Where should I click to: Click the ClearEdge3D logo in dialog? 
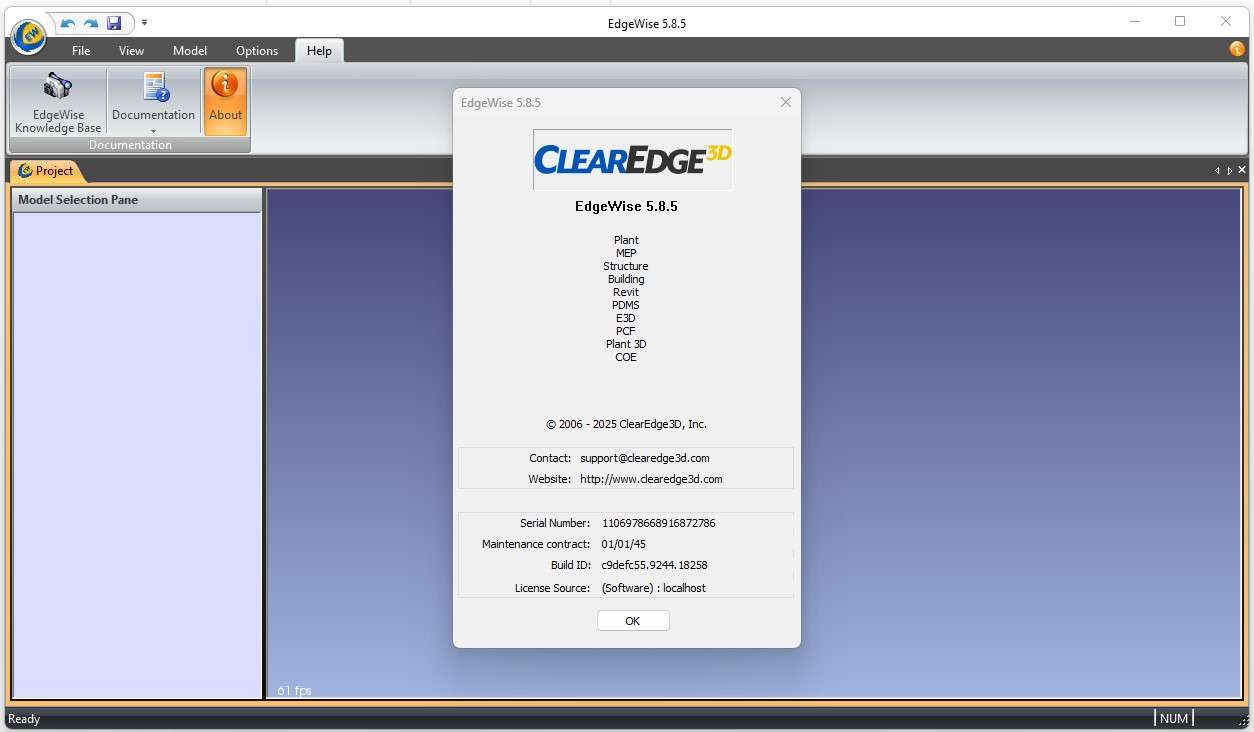click(x=632, y=159)
